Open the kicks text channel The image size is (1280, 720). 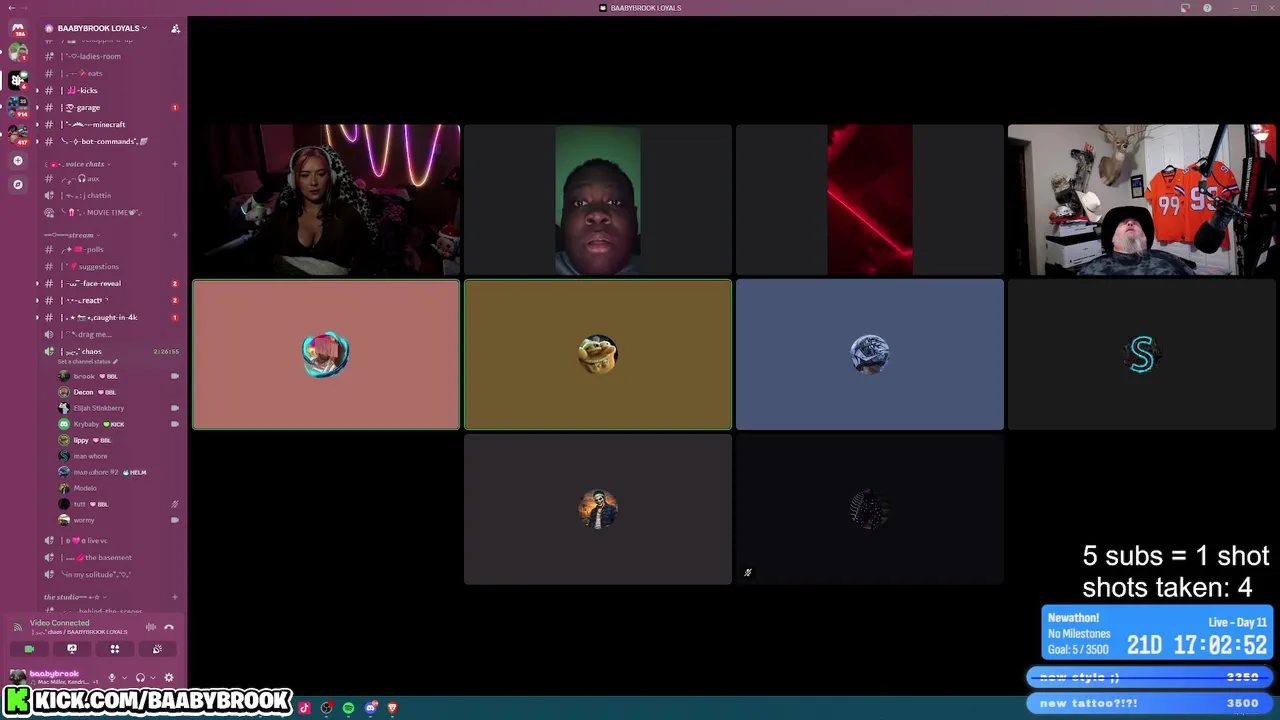[110, 90]
